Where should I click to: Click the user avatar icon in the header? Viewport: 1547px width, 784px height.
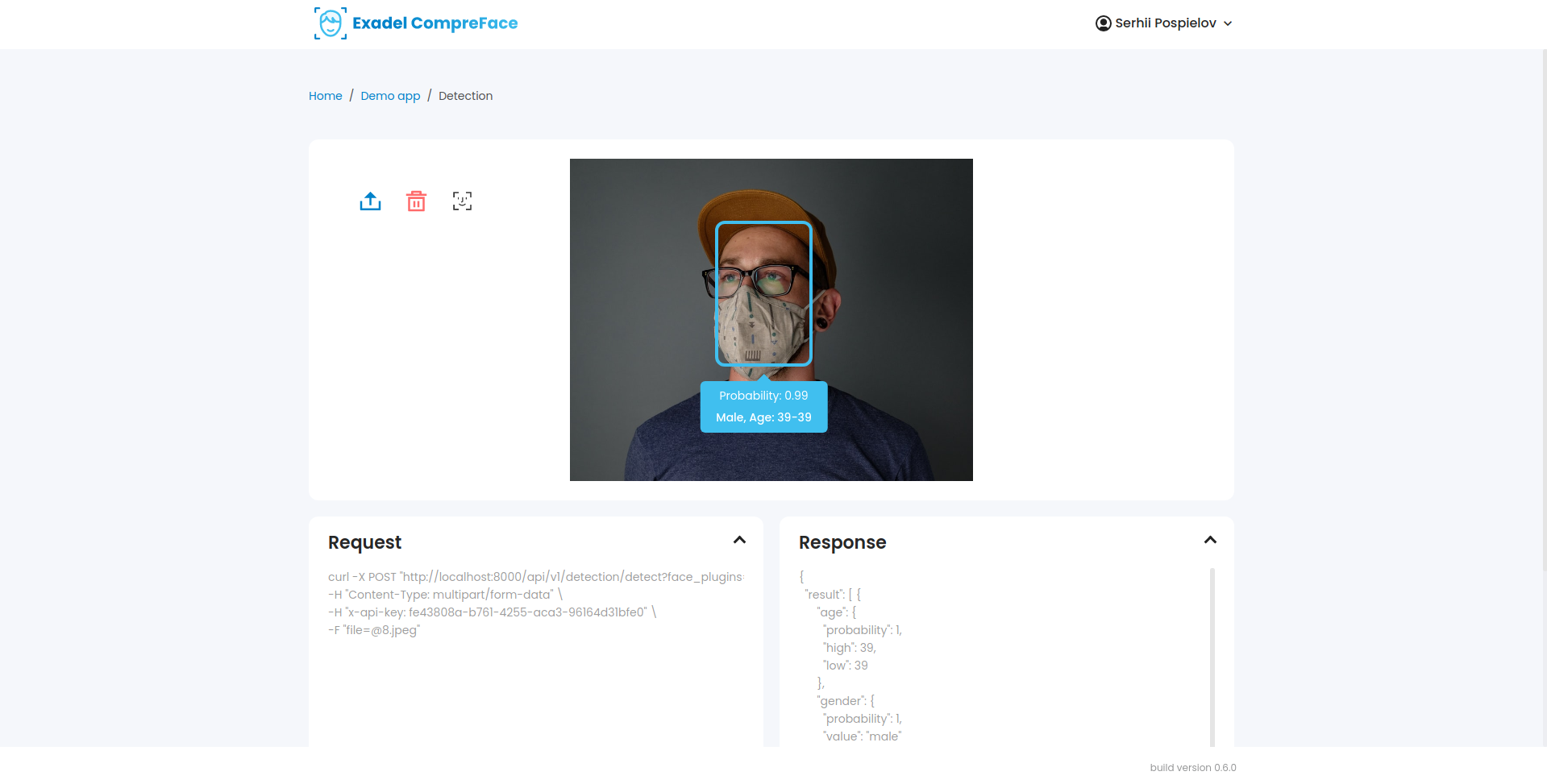(1102, 23)
